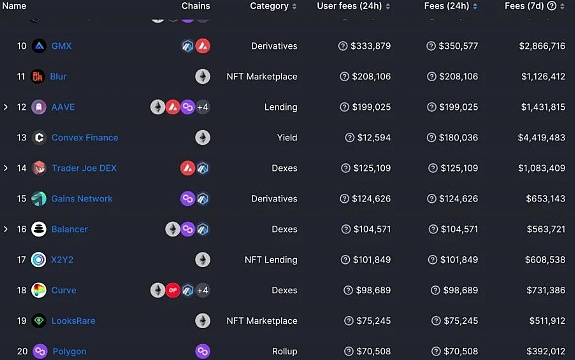Screen dimensions: 575x360
Task: Show +4 more chains for AAVE
Action: pyautogui.click(x=203, y=107)
